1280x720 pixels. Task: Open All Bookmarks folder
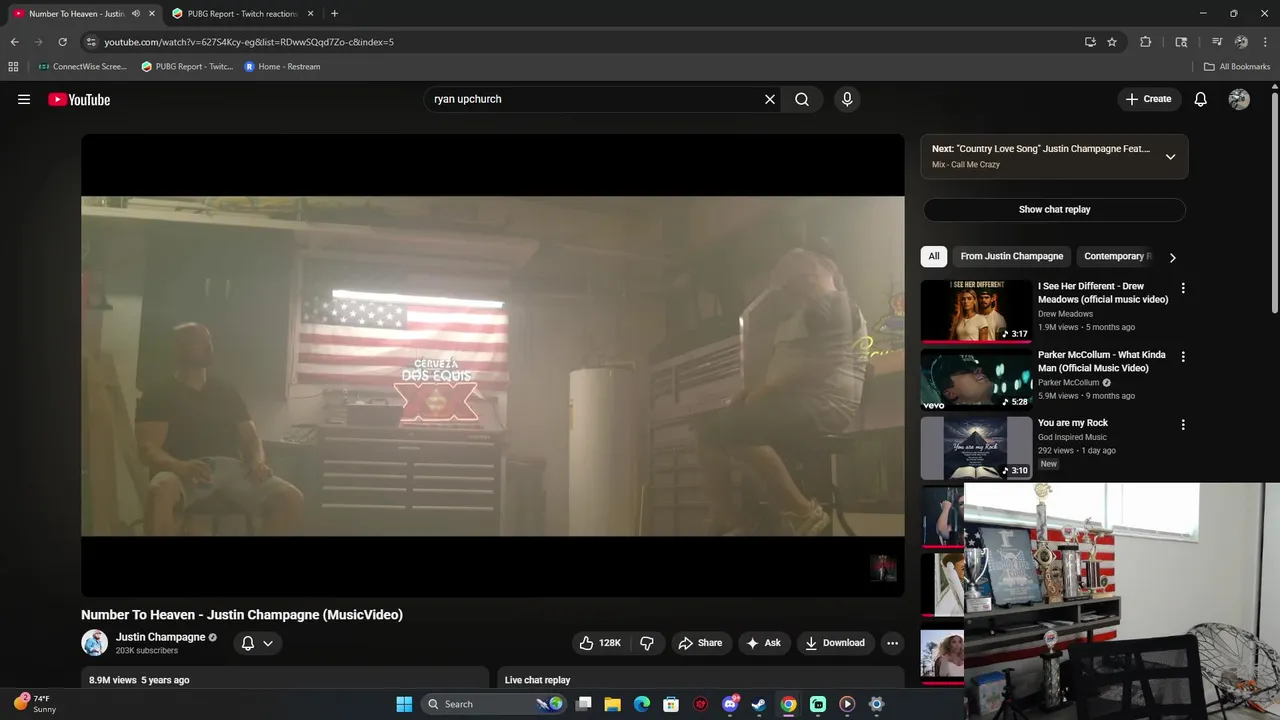[x=1237, y=67]
